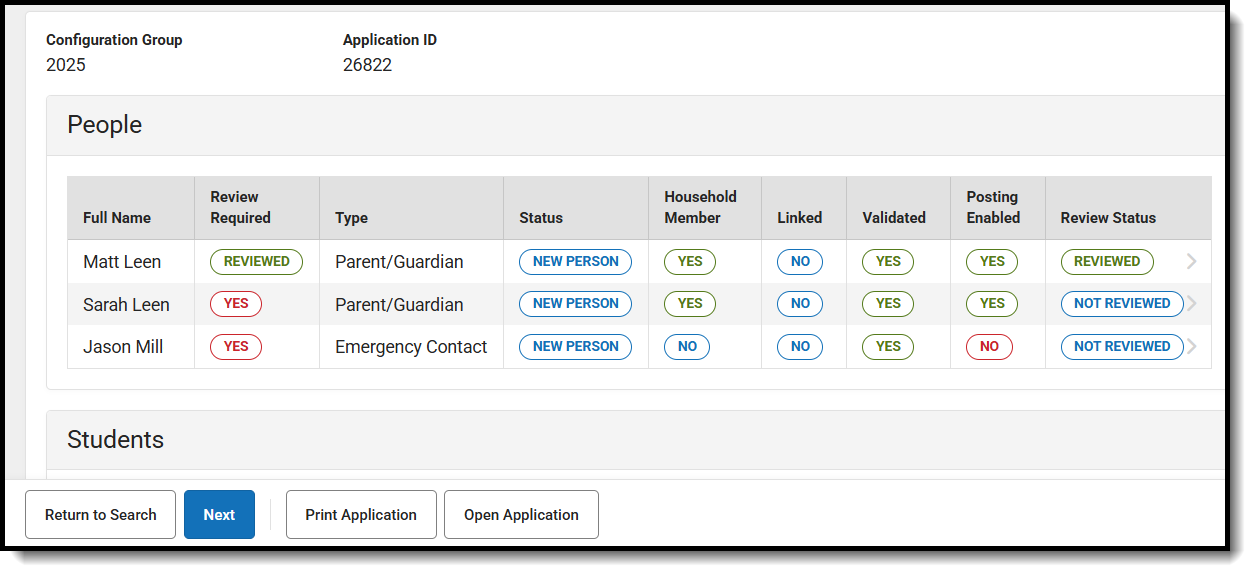Click Jason Mill's red NO posting-enabled badge

coord(989,347)
